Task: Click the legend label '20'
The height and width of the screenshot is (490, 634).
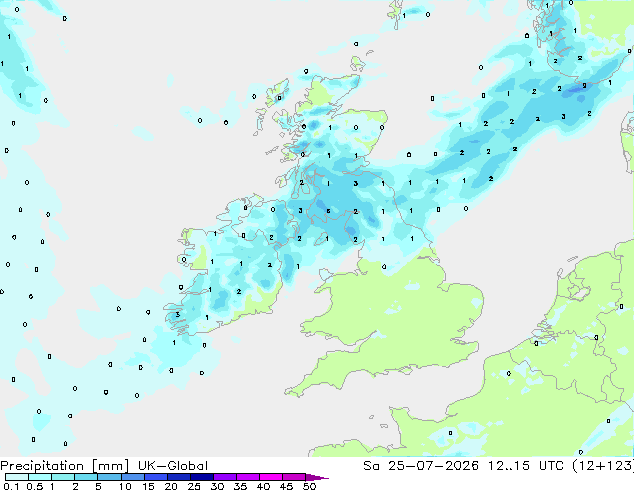Action: (171, 486)
